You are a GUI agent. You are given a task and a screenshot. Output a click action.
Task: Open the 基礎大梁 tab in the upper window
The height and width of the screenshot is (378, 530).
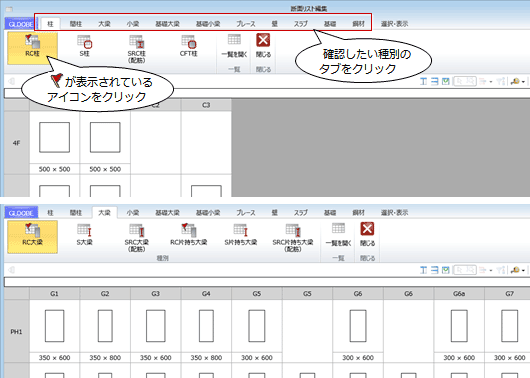coord(167,24)
